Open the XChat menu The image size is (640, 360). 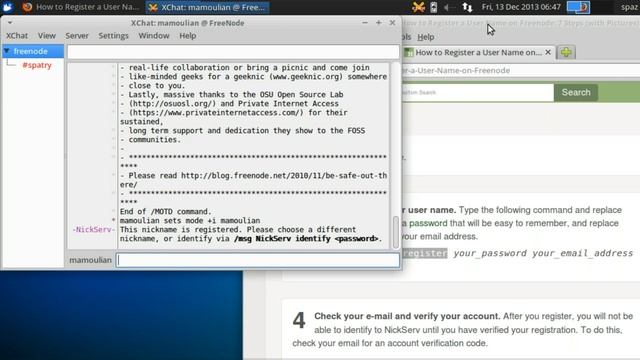pyautogui.click(x=17, y=36)
